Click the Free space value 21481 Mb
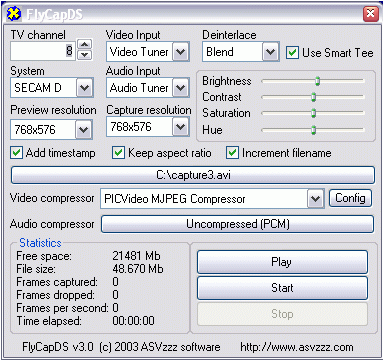 point(136,256)
